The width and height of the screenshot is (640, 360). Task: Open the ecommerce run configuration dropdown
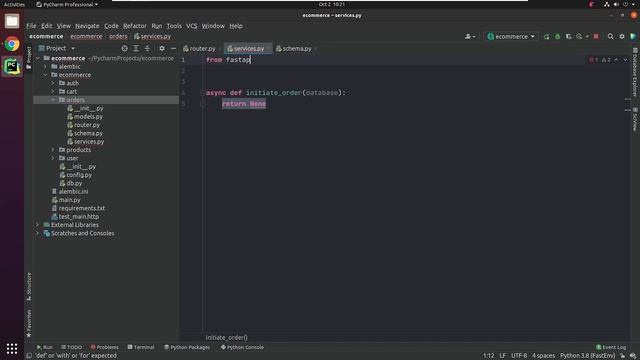pyautogui.click(x=511, y=36)
